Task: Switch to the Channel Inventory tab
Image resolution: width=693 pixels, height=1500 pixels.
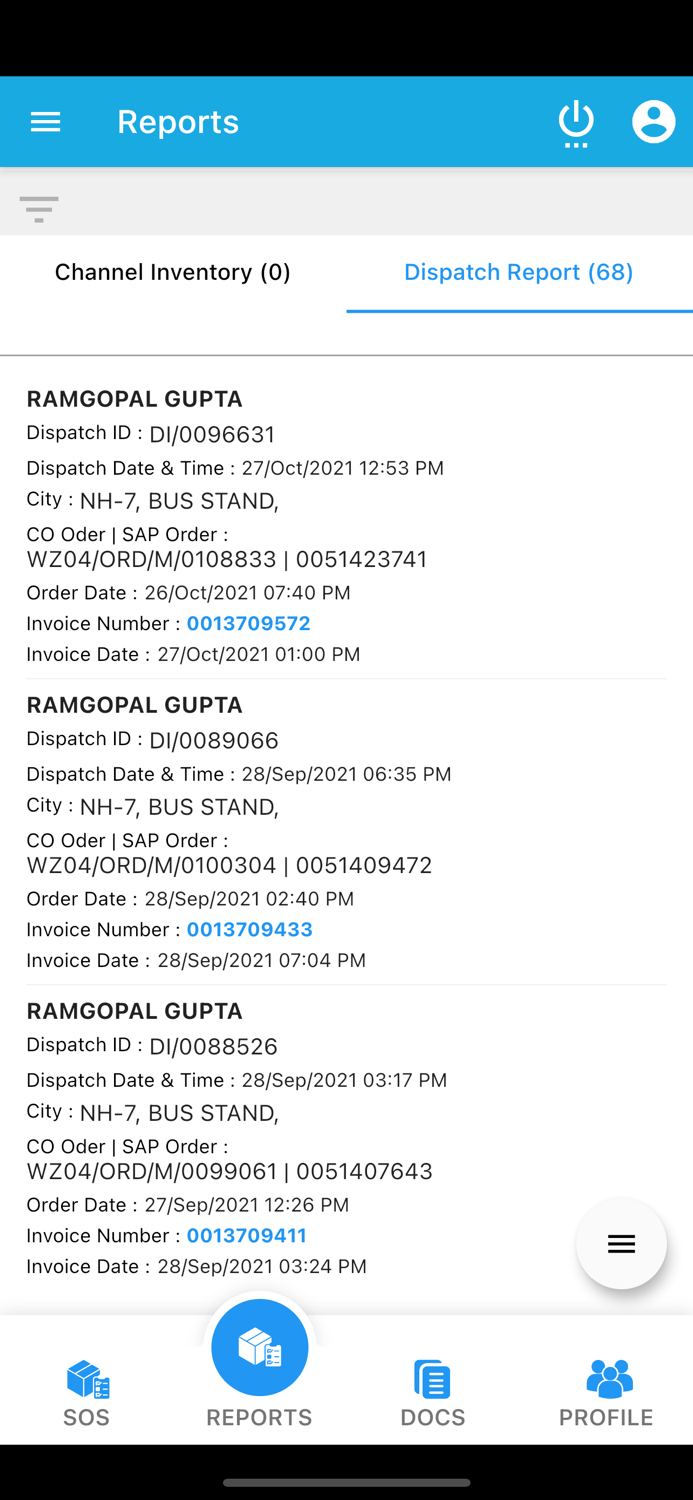Action: 172,272
